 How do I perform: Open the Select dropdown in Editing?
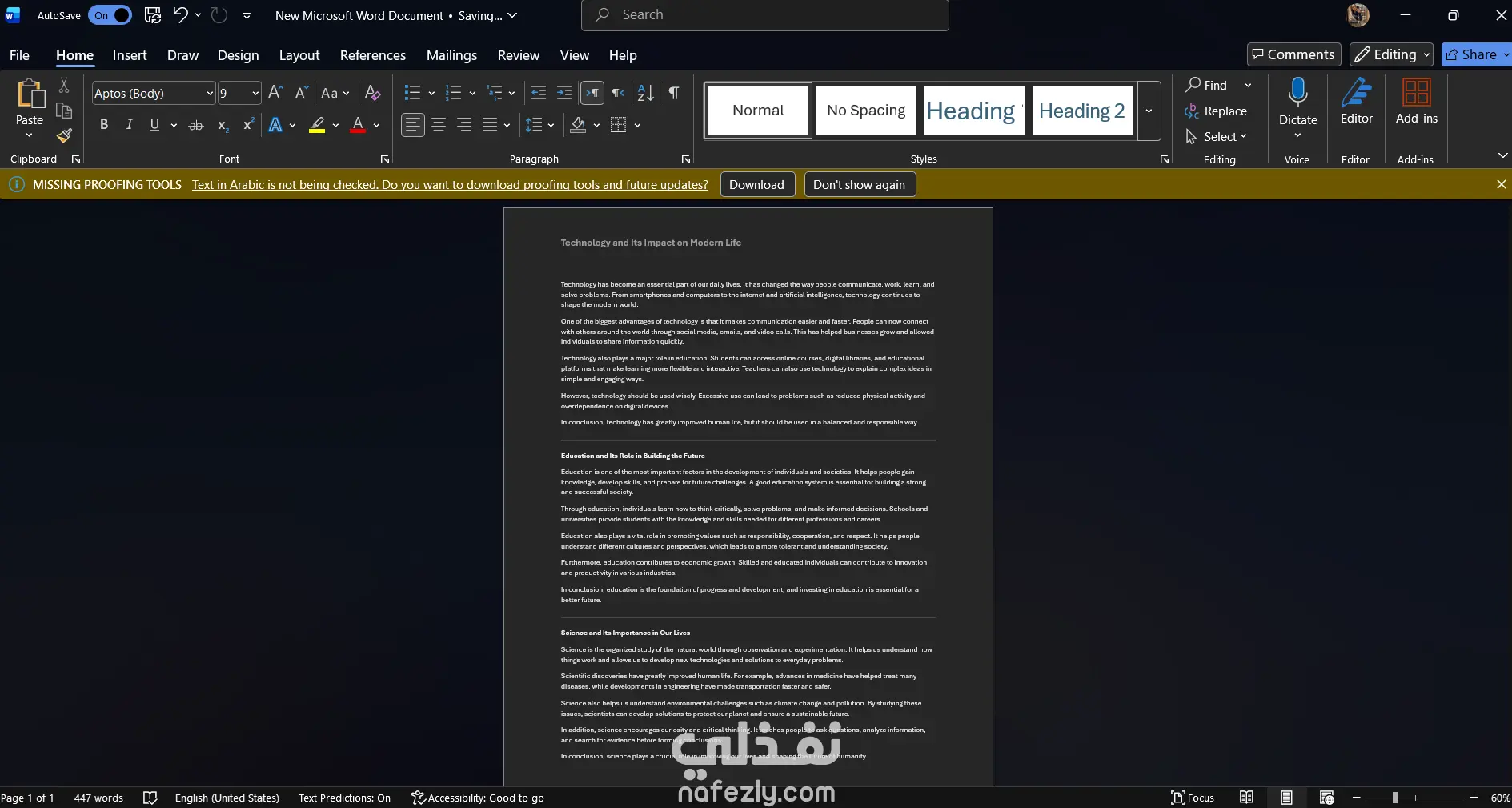point(1216,137)
